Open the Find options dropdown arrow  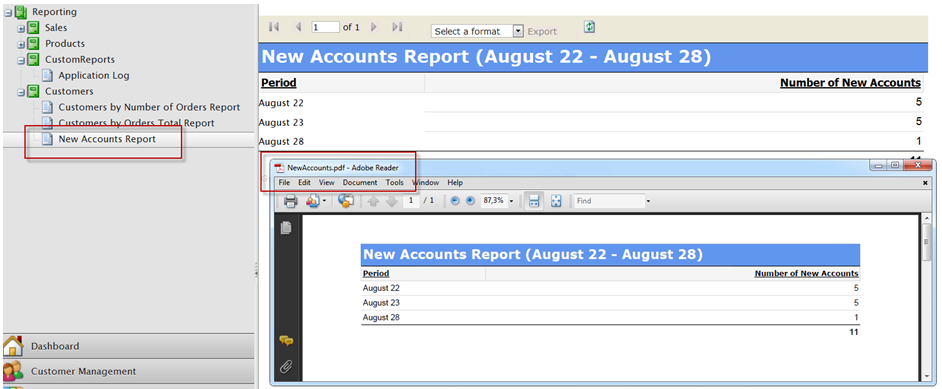pyautogui.click(x=648, y=202)
